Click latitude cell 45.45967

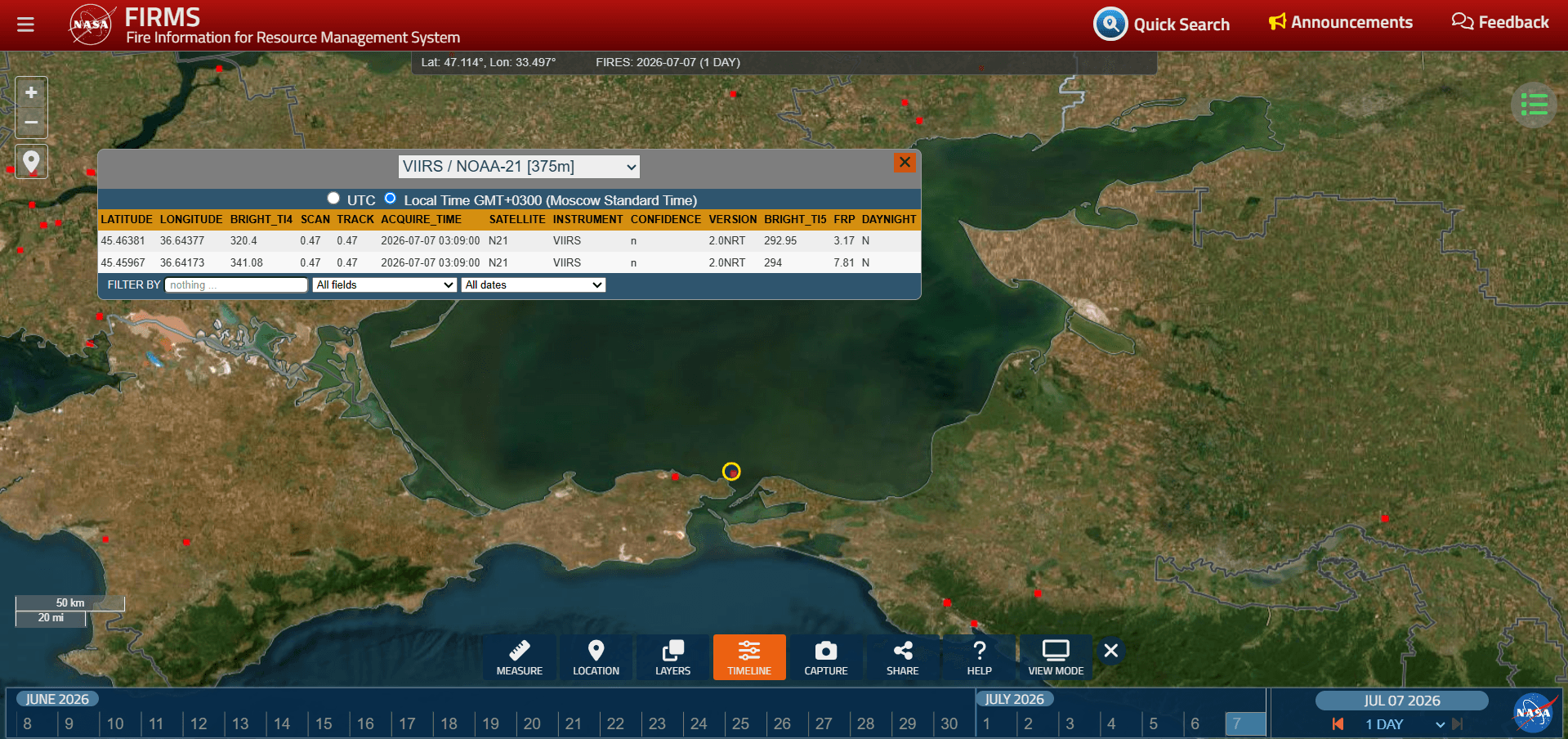click(123, 263)
